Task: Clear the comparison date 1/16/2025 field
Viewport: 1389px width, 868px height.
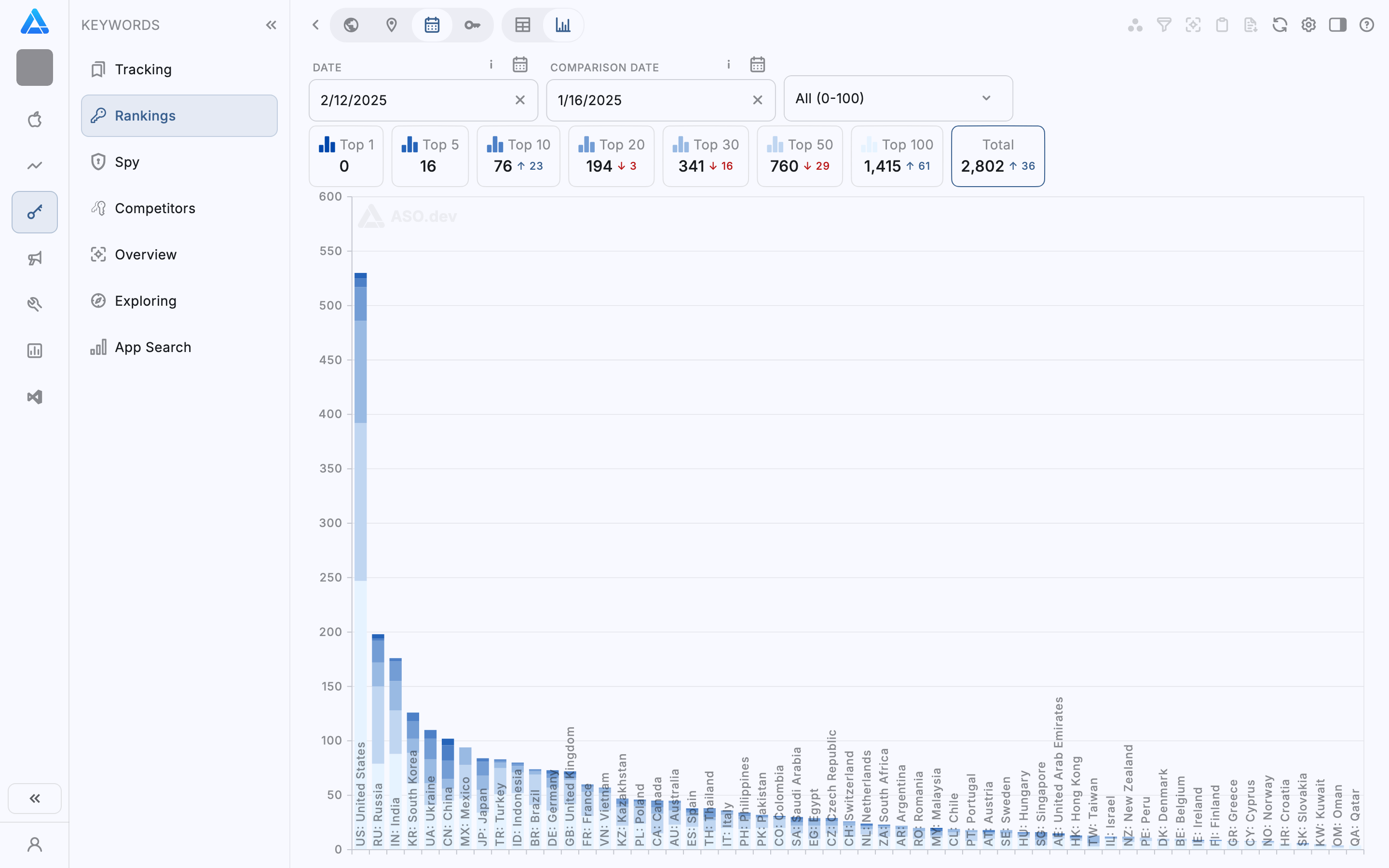Action: 757,100
